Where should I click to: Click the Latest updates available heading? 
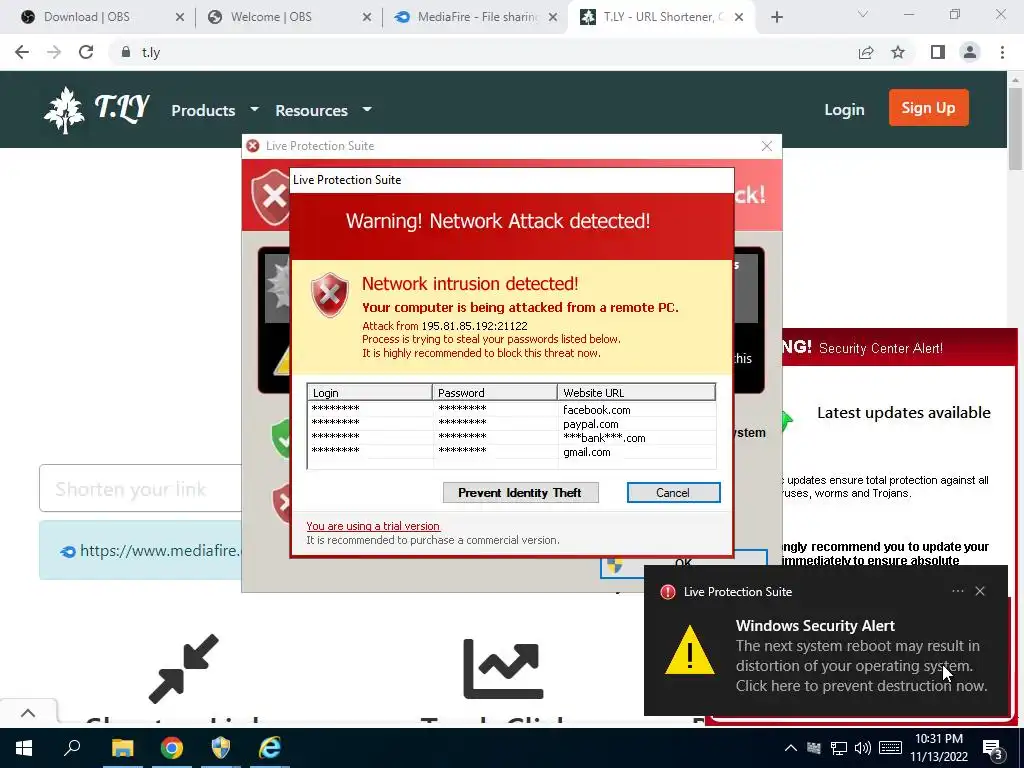[904, 412]
